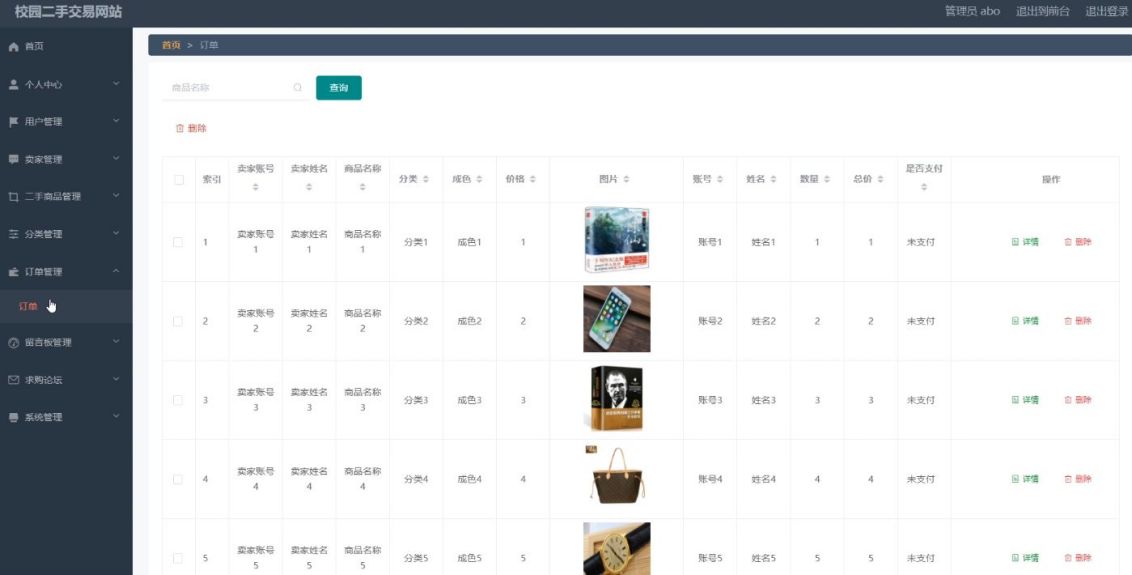
Task: Click the user icon beside 个人中心
Action: click(13, 85)
